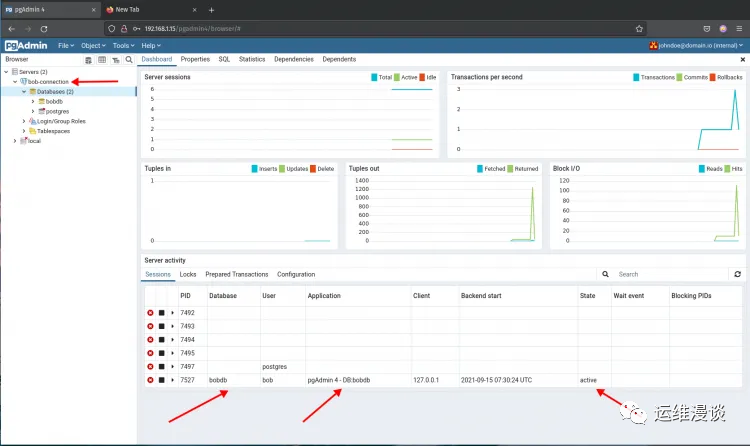Image resolution: width=750 pixels, height=446 pixels.
Task: Reload the browser page
Action: [44, 29]
